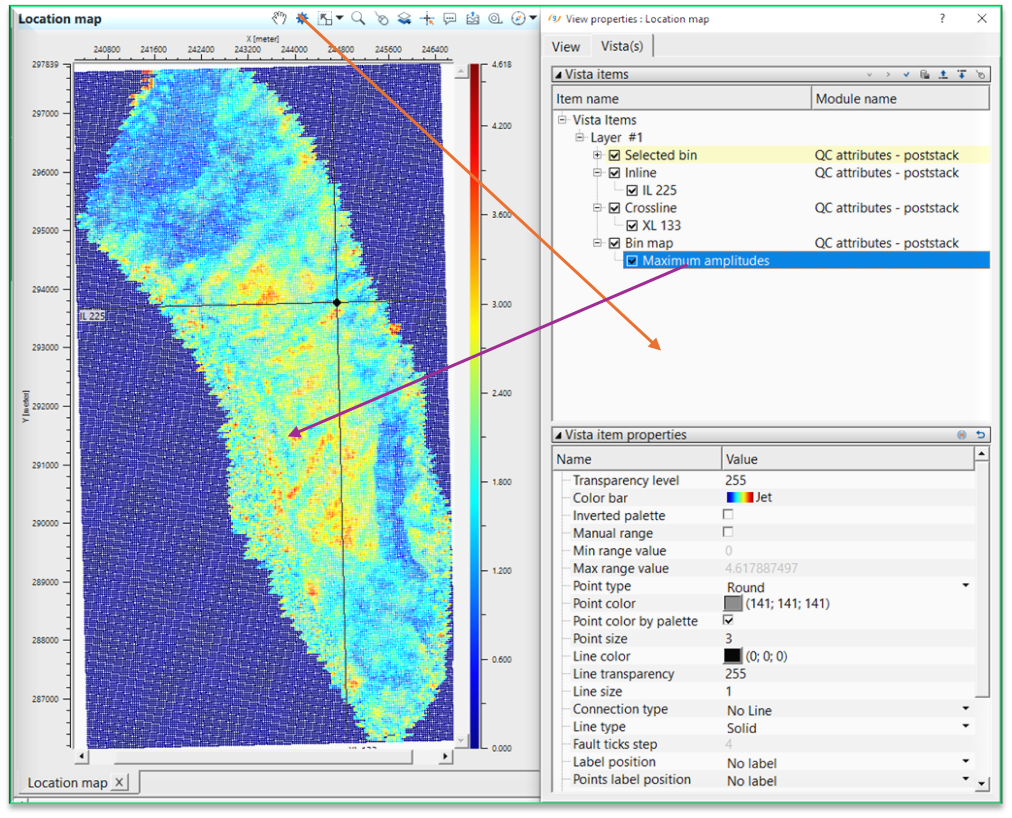Open view properties gear icon
1012x818 pixels.
pos(302,18)
